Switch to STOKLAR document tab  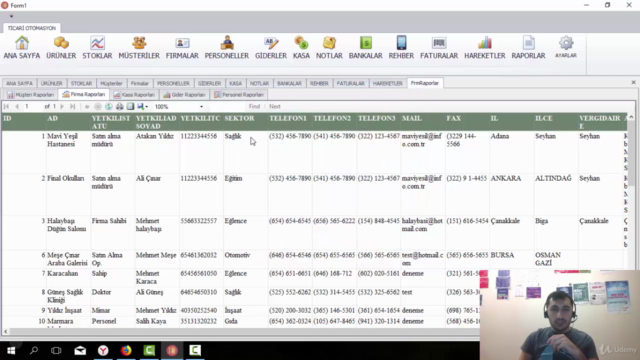coord(81,83)
